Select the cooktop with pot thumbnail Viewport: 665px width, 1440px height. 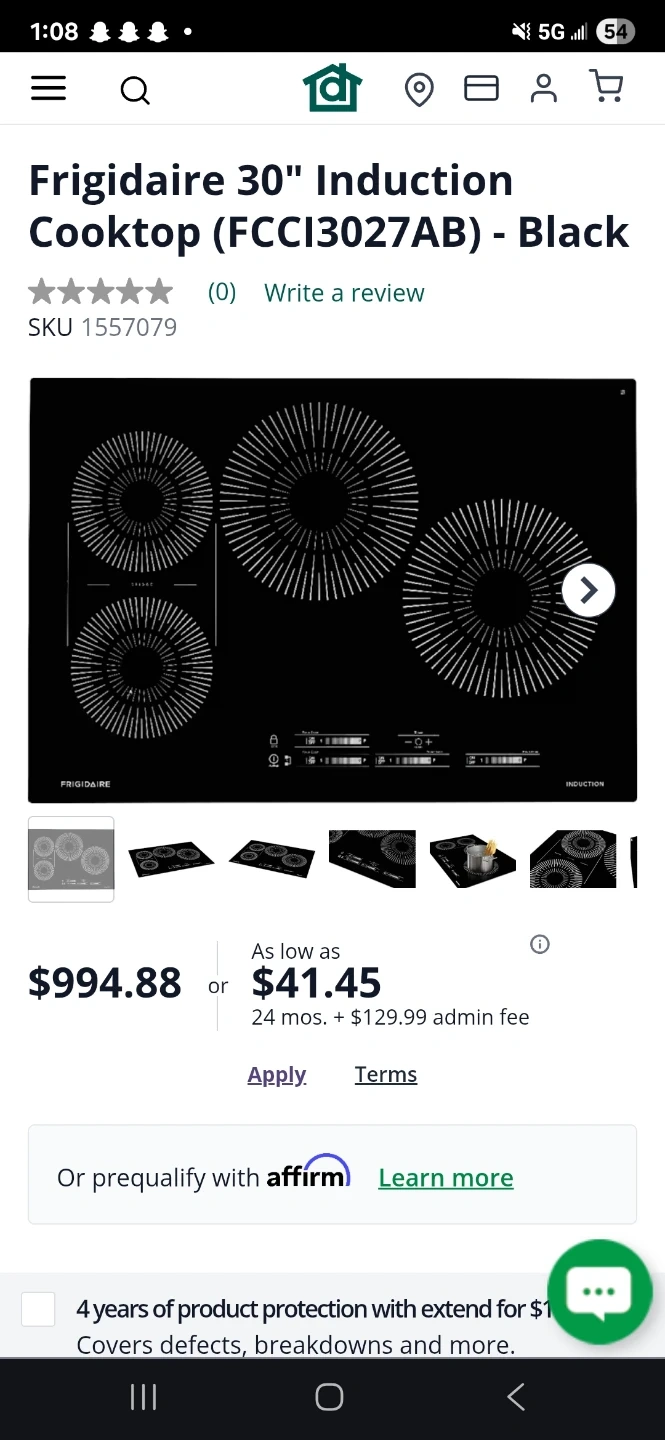tap(473, 859)
